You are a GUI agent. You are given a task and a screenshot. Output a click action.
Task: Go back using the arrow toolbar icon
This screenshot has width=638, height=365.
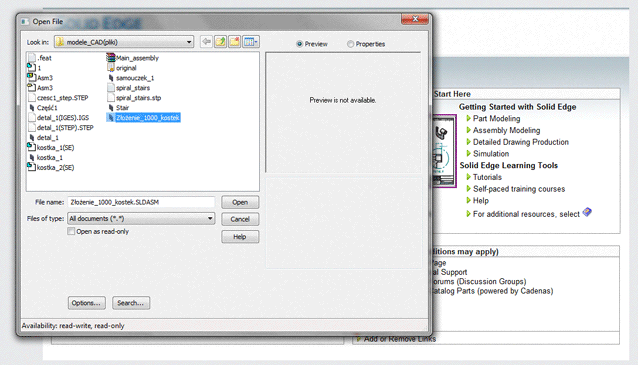pyautogui.click(x=206, y=42)
